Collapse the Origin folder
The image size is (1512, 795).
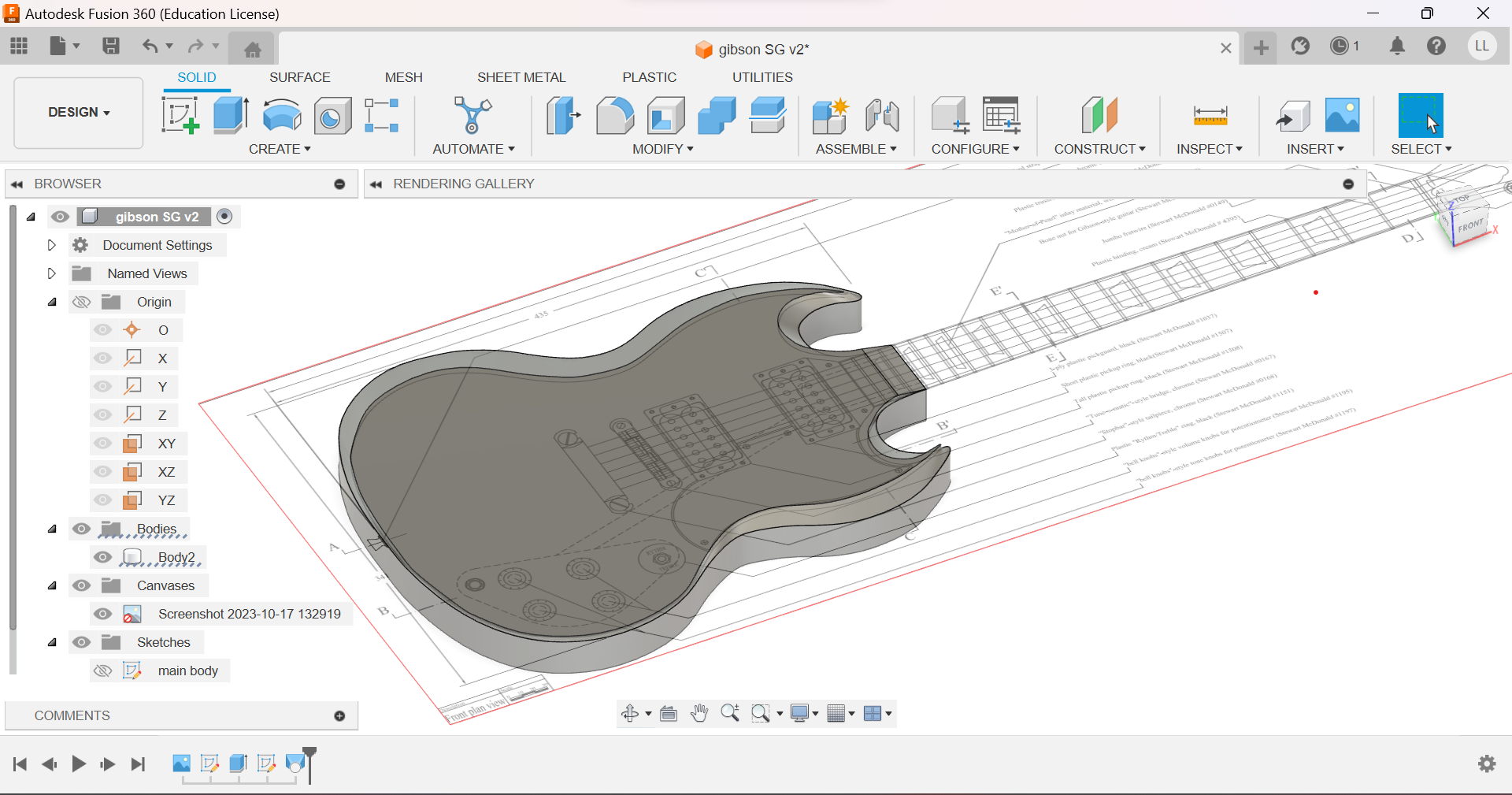coord(52,302)
